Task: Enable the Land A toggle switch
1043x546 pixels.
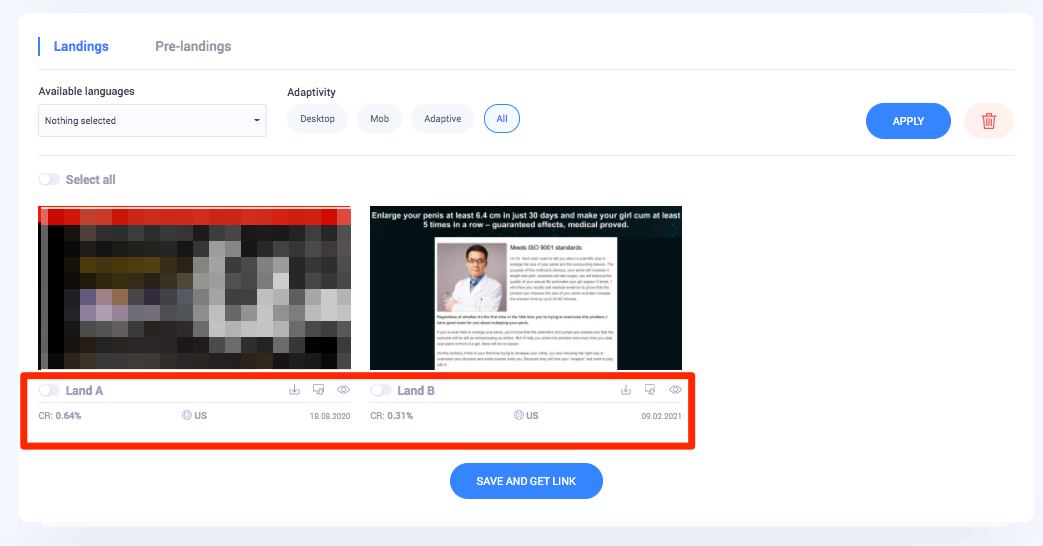Action: 48,391
